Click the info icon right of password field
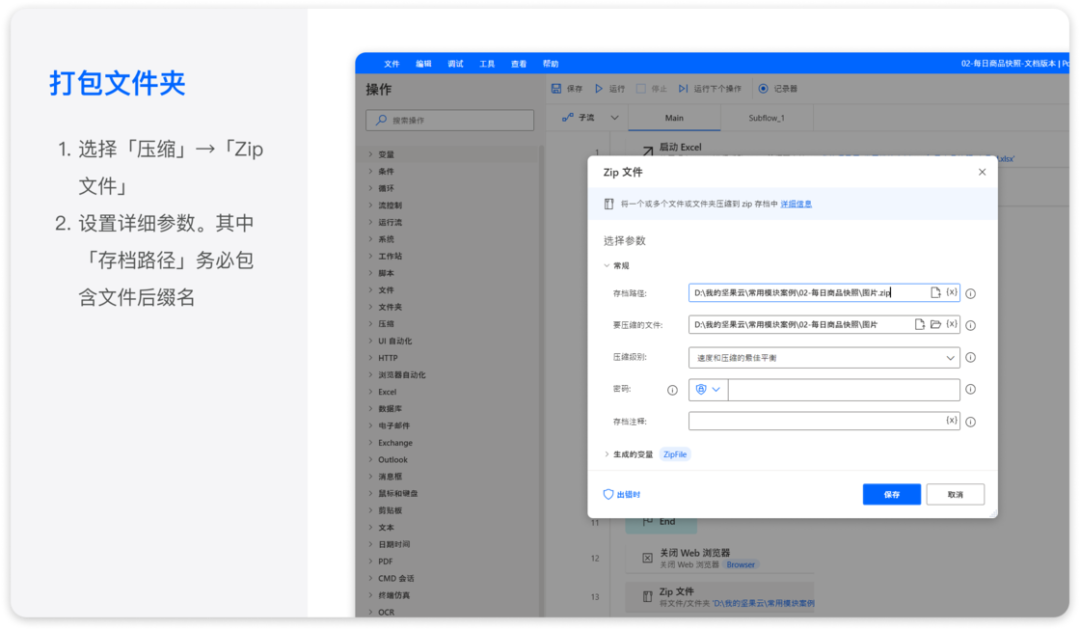This screenshot has width=1080, height=630. point(970,389)
